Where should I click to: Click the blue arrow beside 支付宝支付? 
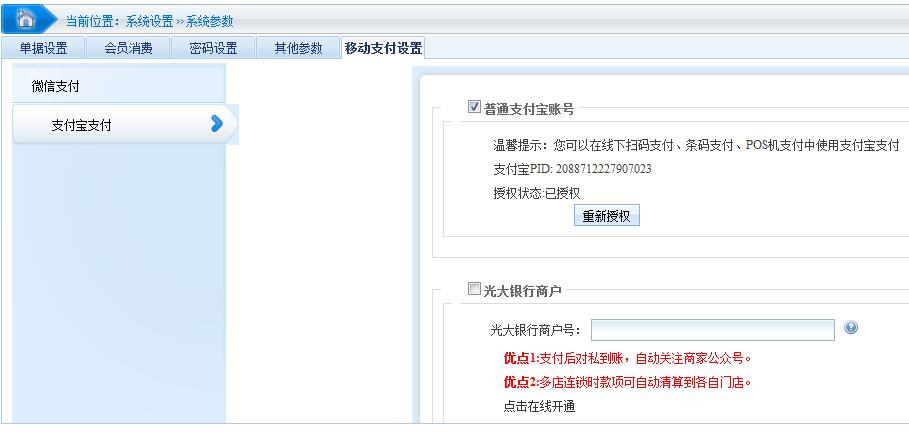coord(216,124)
